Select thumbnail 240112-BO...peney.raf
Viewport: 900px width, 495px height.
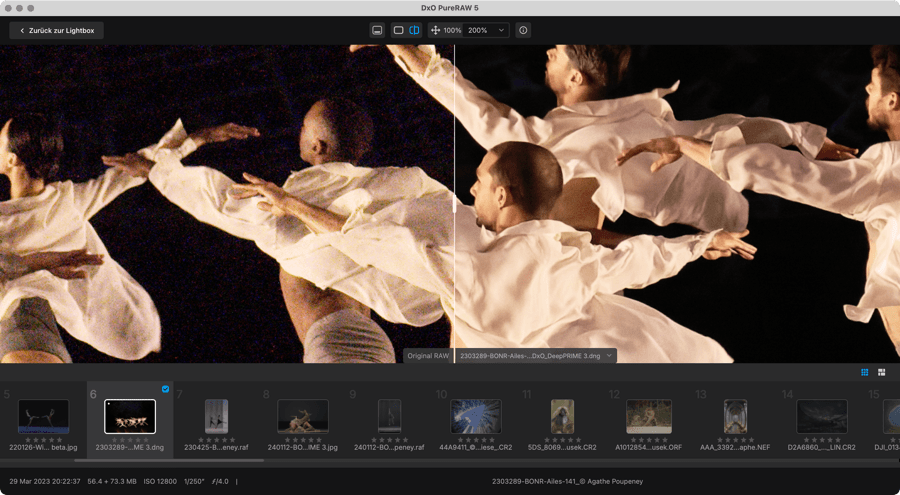point(390,416)
